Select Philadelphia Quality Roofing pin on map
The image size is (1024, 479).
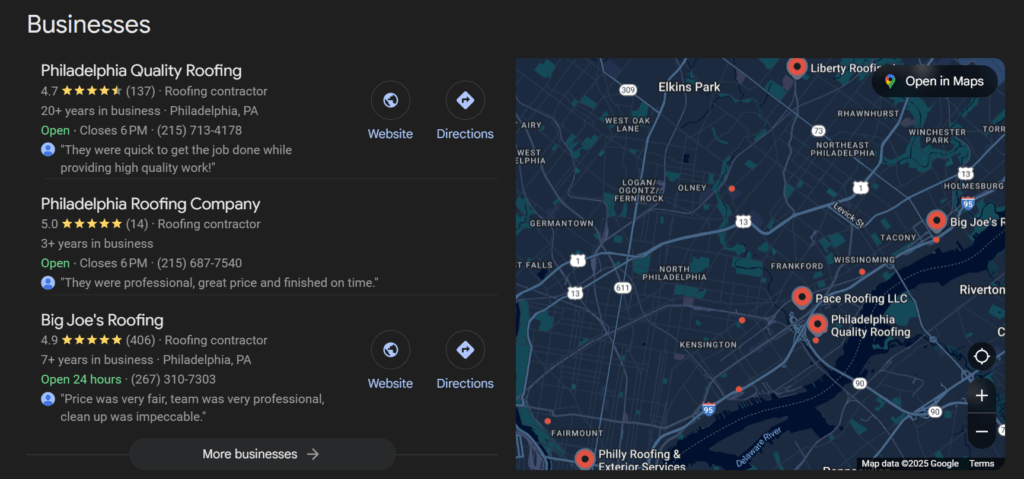[x=818, y=325]
